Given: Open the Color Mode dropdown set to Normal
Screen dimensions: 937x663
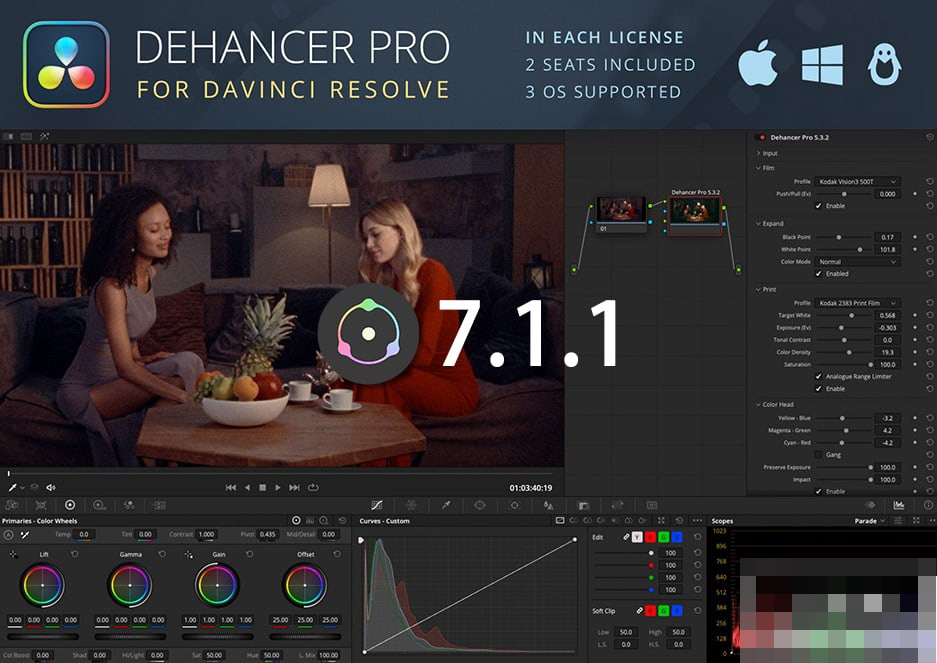Looking at the screenshot, I should click(x=858, y=261).
